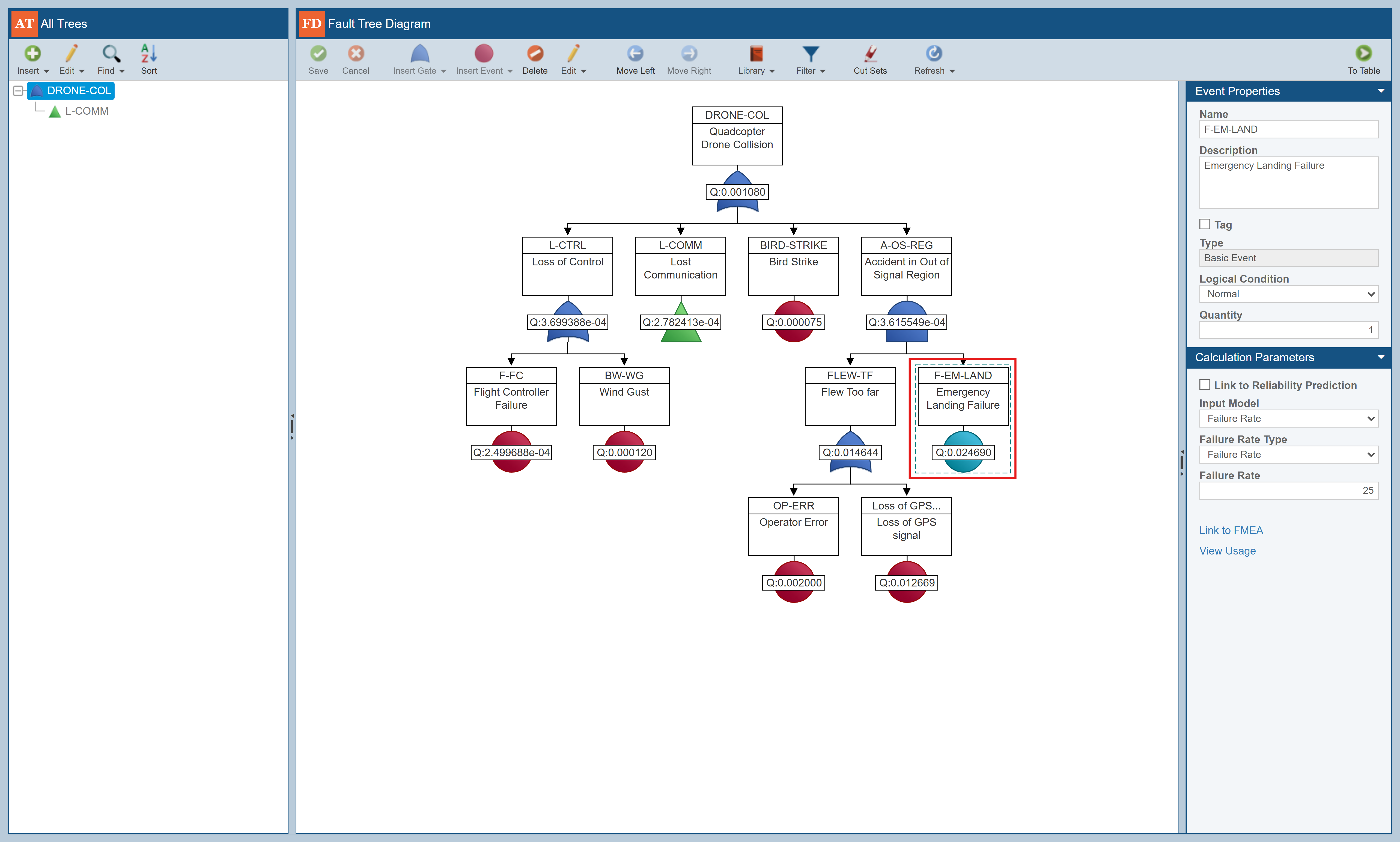Select L-COMM in the All Trees list

[86, 111]
